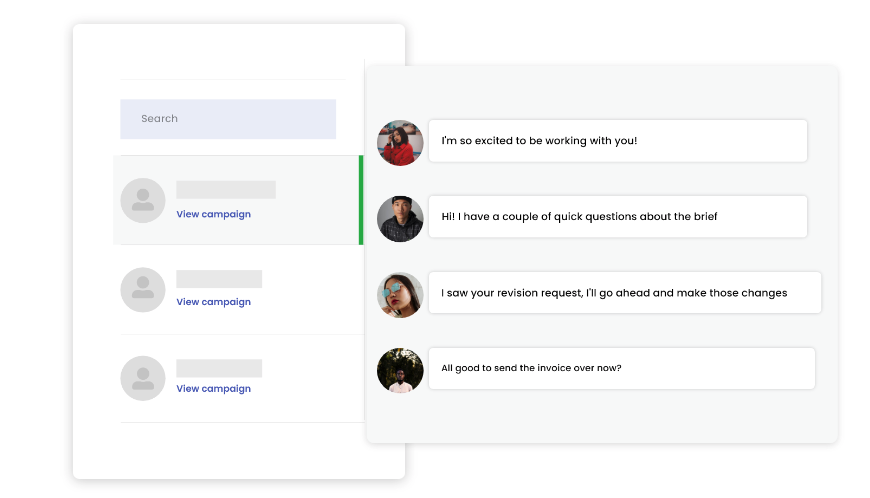
Task: Click the second contact's gray name placeholder
Action: point(219,279)
